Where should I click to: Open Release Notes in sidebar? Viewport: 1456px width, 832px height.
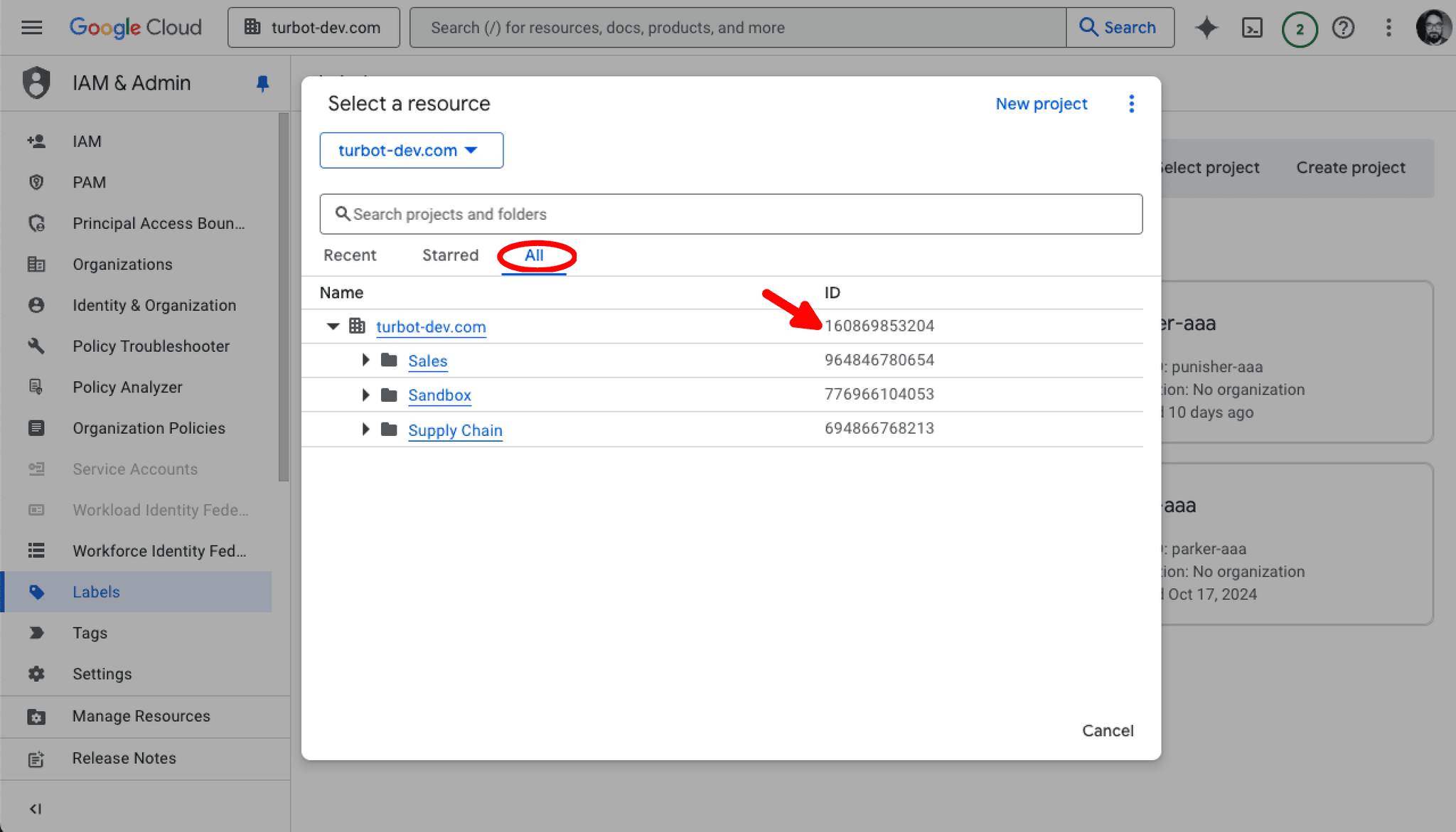[124, 758]
